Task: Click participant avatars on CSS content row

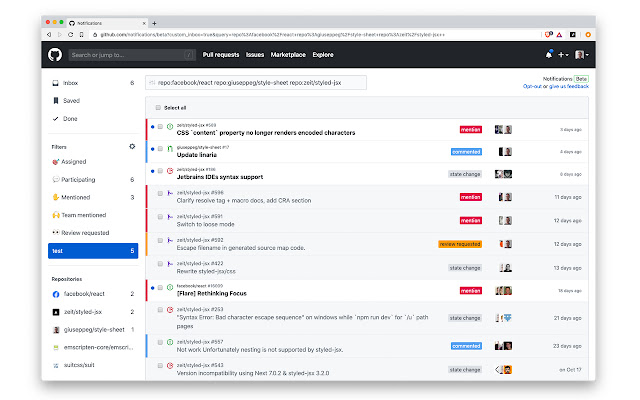Action: (503, 130)
